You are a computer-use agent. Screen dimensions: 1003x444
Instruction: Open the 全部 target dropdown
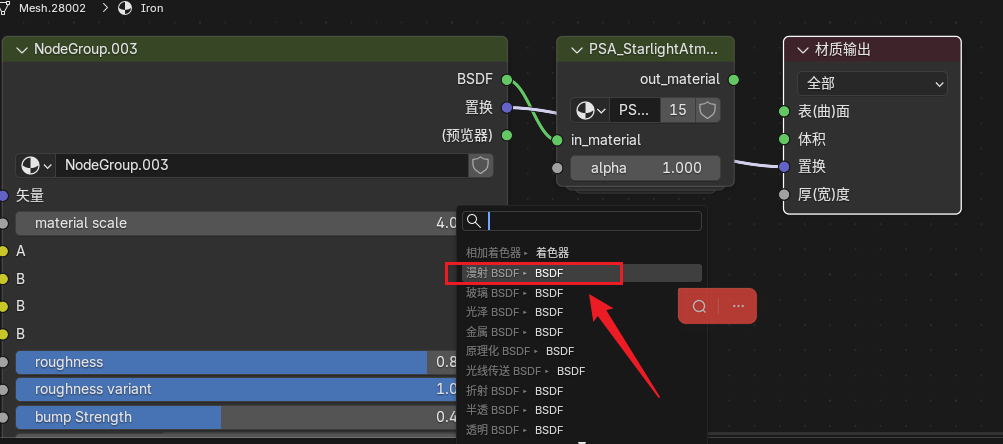pos(872,84)
